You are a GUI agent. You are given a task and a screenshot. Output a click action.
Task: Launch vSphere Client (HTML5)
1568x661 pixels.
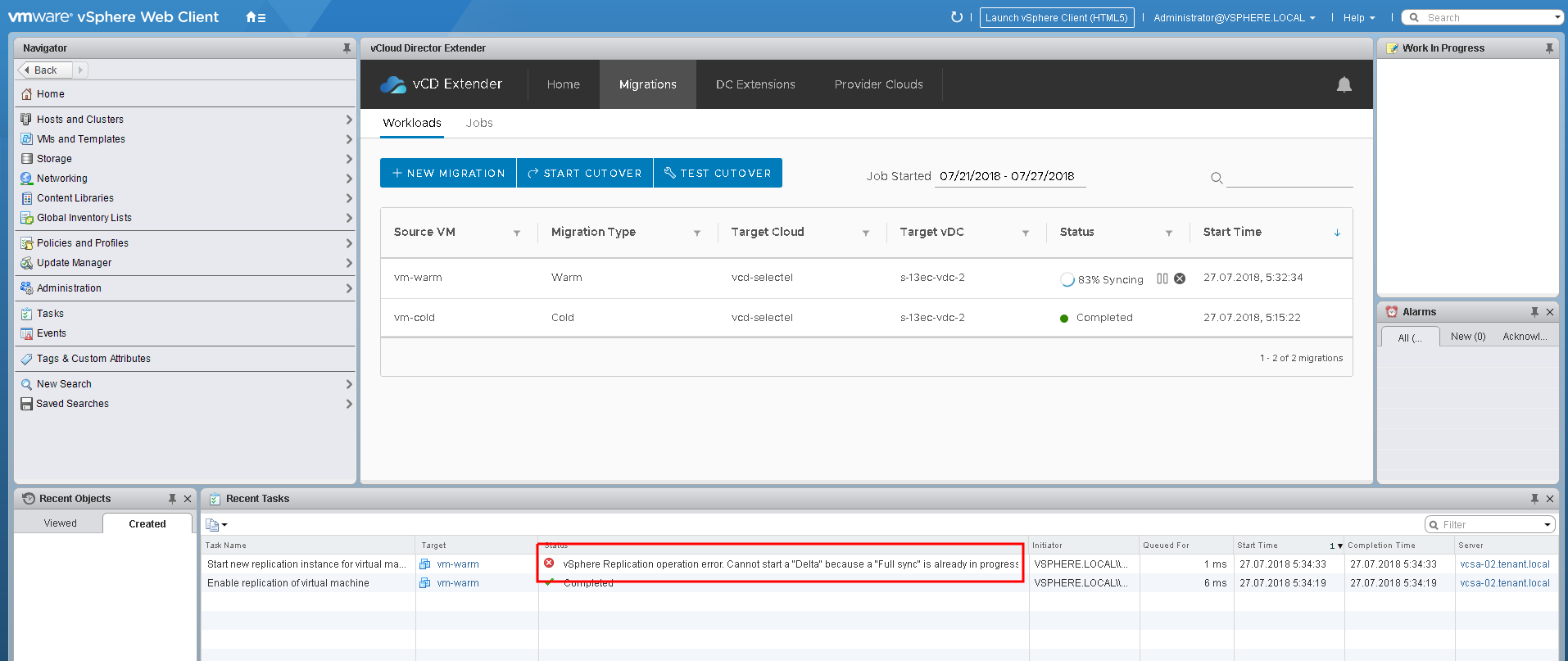pos(1057,17)
